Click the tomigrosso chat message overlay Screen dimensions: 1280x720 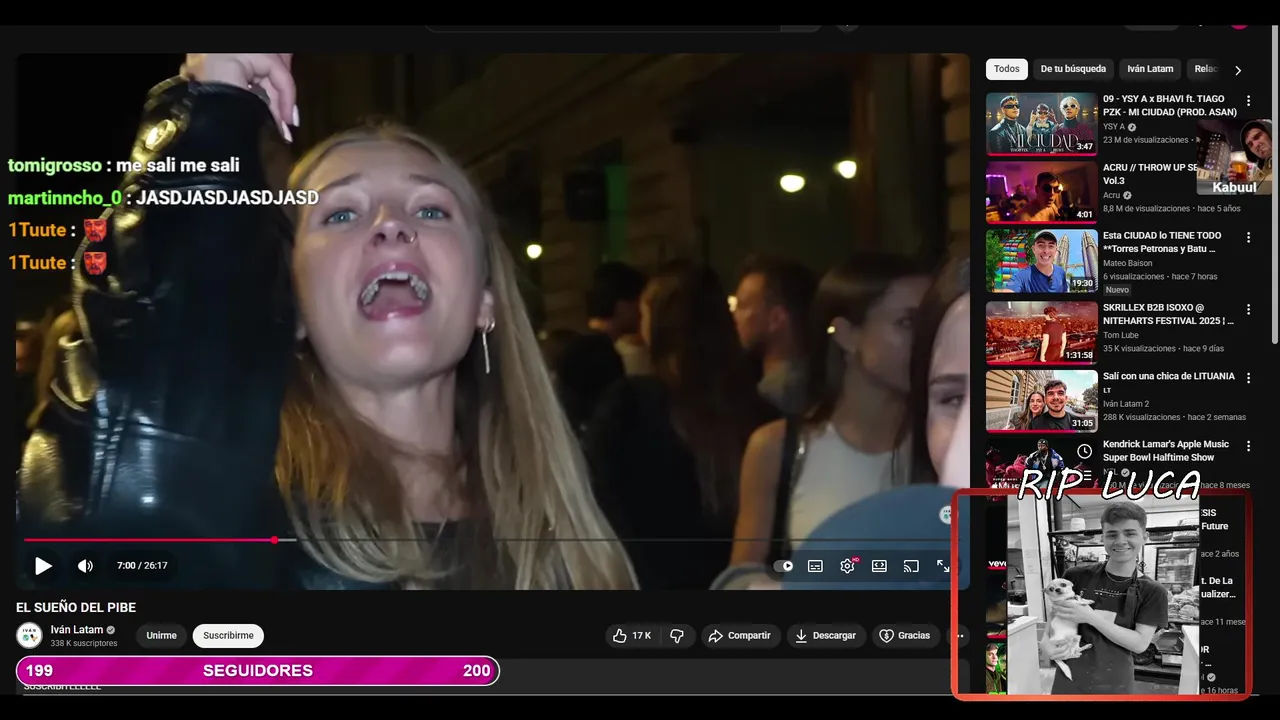[124, 165]
